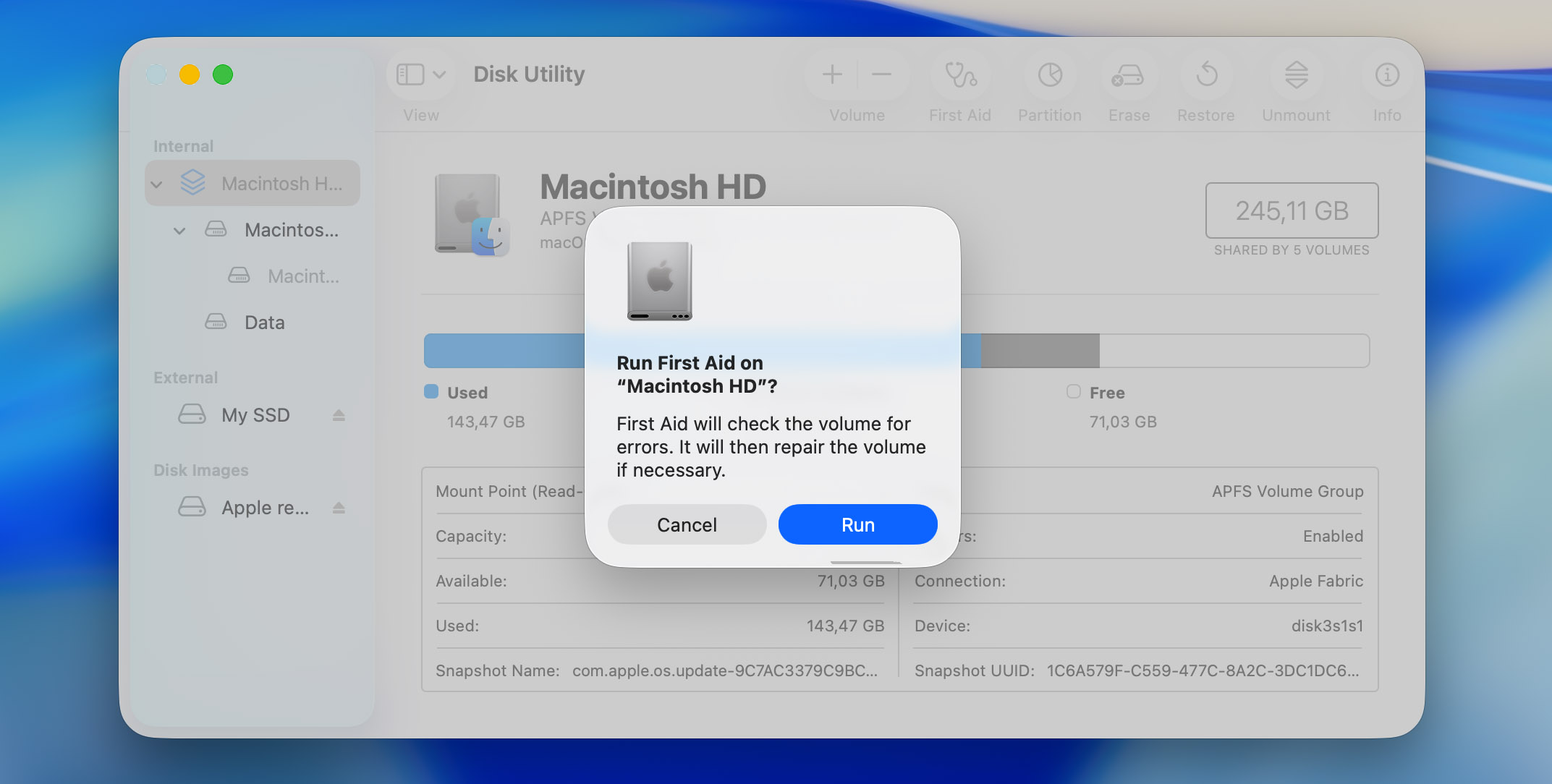The image size is (1552, 784).
Task: Click the blue Used storage bar segment
Action: pyautogui.click(x=504, y=351)
